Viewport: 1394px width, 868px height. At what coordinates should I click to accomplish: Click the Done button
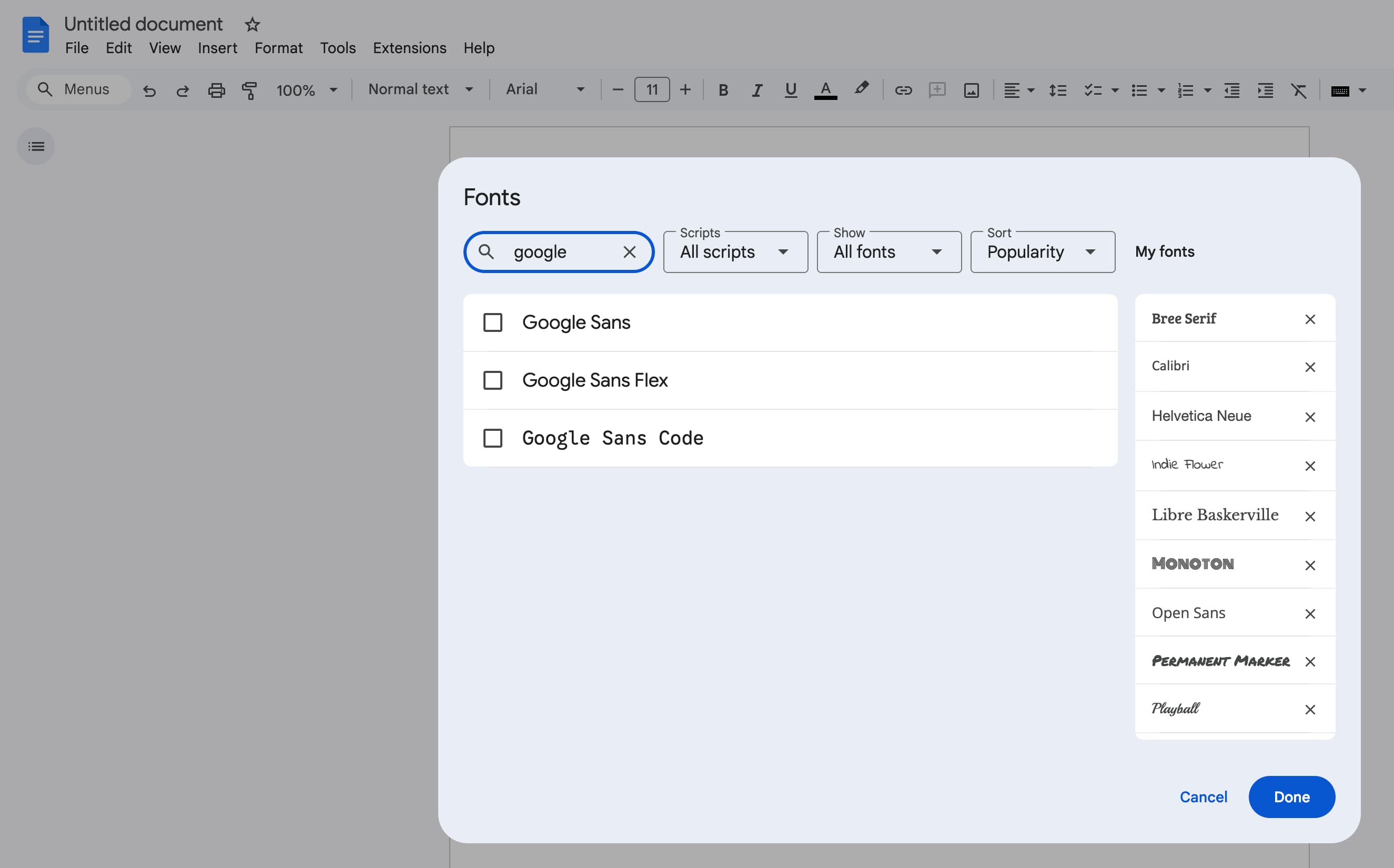(x=1291, y=797)
